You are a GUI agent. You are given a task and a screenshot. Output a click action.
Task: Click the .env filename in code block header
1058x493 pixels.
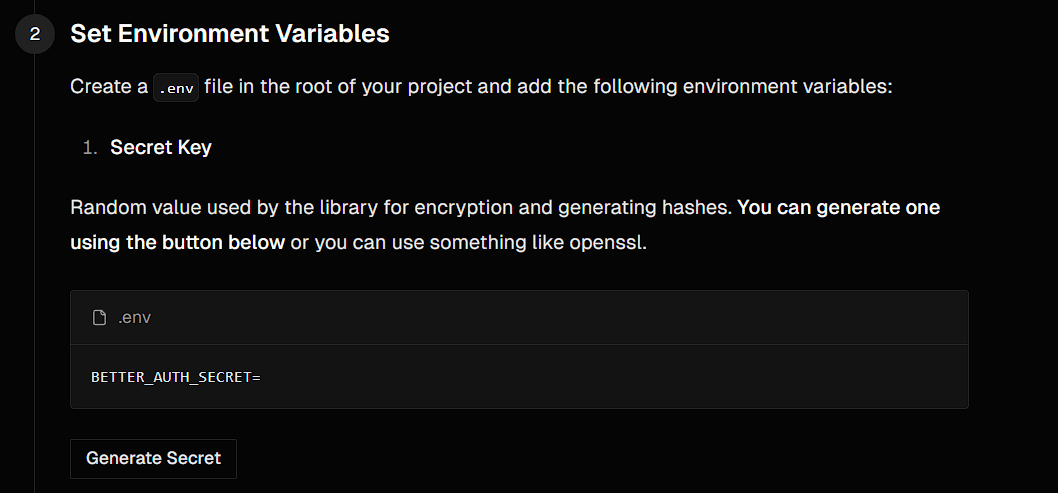(134, 318)
